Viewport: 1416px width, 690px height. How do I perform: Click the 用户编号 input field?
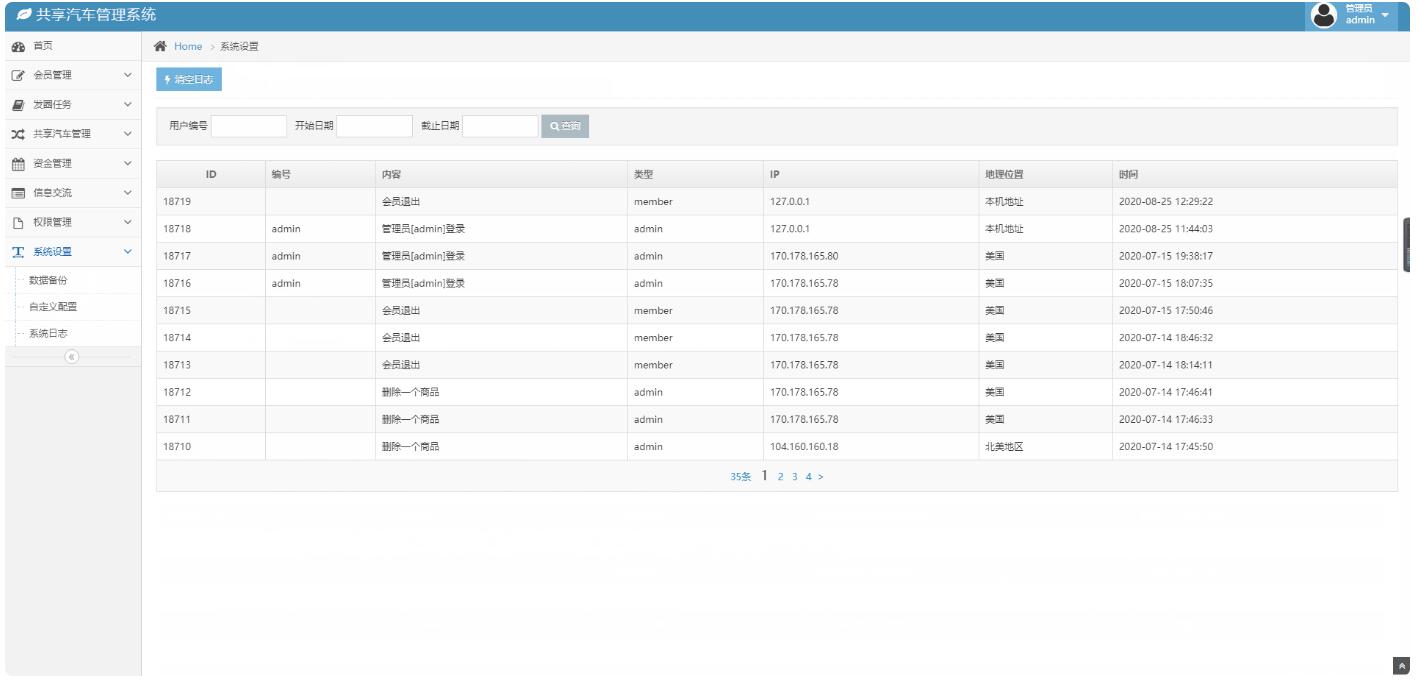click(250, 126)
